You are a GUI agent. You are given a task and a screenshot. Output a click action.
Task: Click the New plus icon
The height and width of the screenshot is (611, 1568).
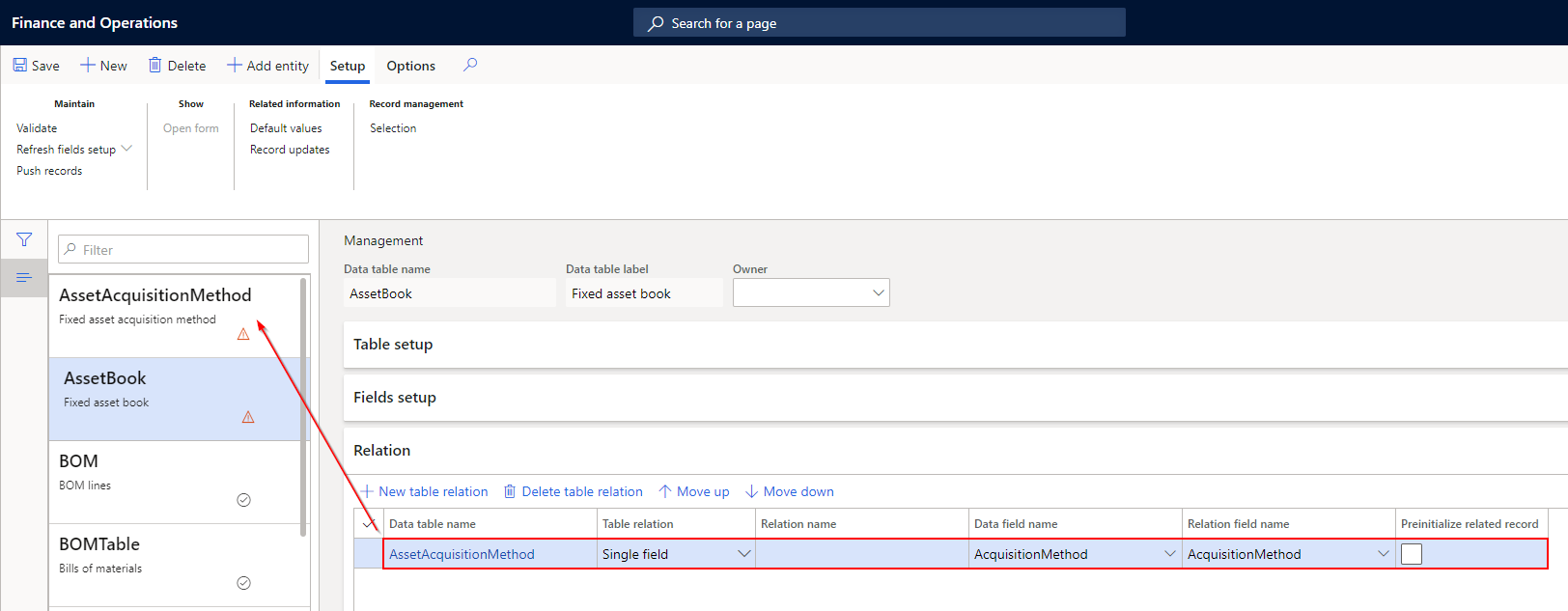pos(88,65)
